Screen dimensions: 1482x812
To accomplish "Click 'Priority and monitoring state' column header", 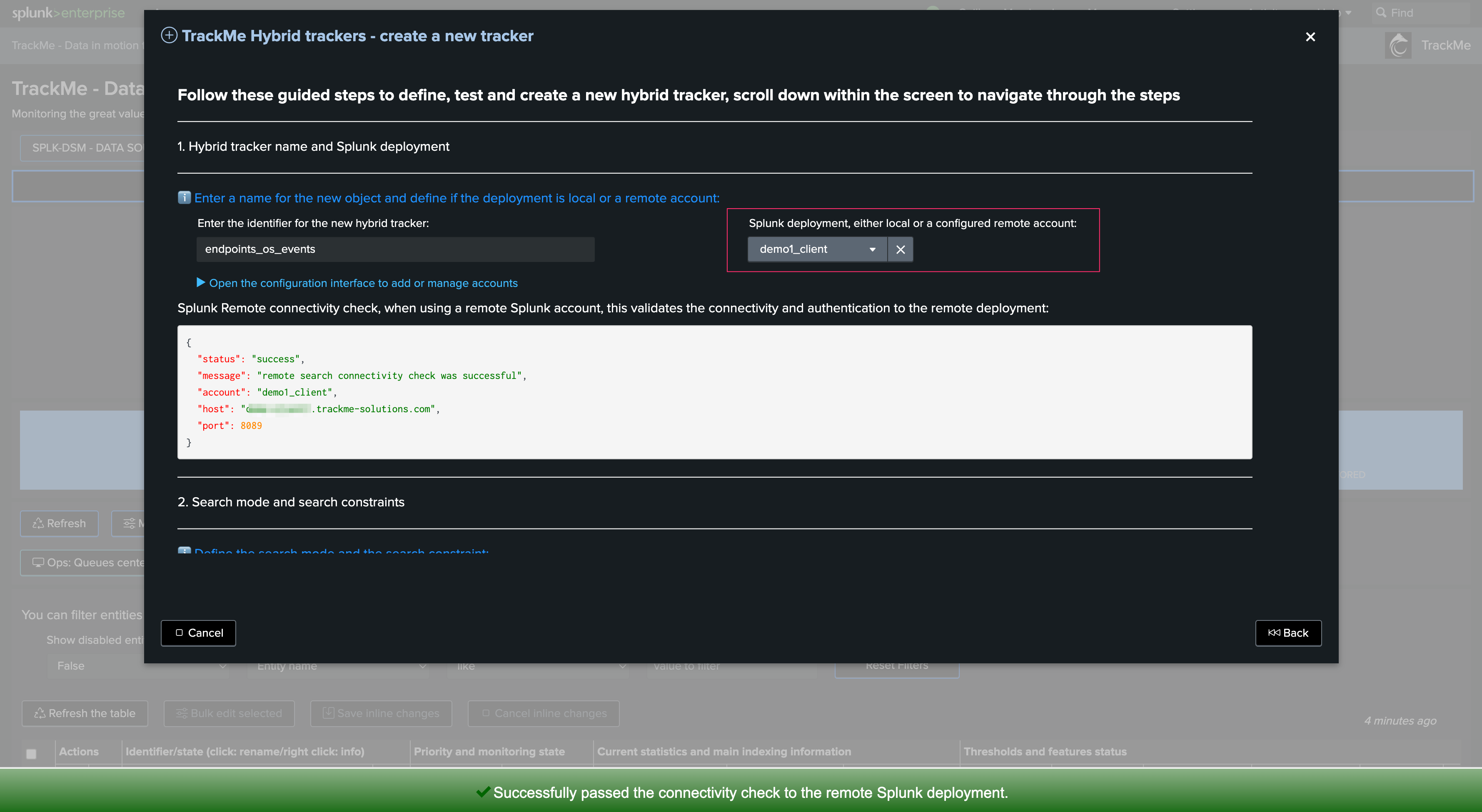I will click(489, 752).
